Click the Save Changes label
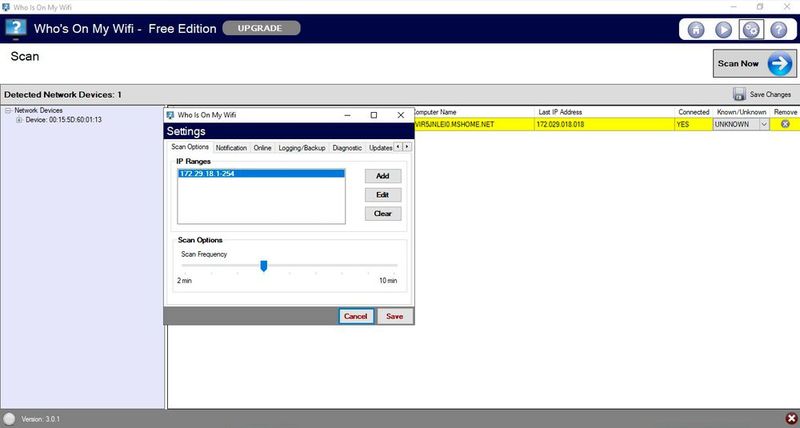This screenshot has width=800, height=428. click(x=770, y=94)
